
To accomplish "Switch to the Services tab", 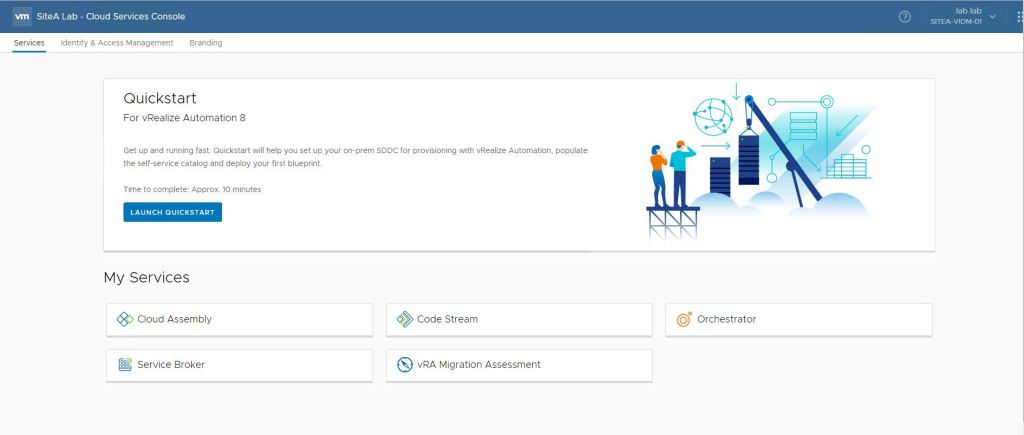I will 29,43.
